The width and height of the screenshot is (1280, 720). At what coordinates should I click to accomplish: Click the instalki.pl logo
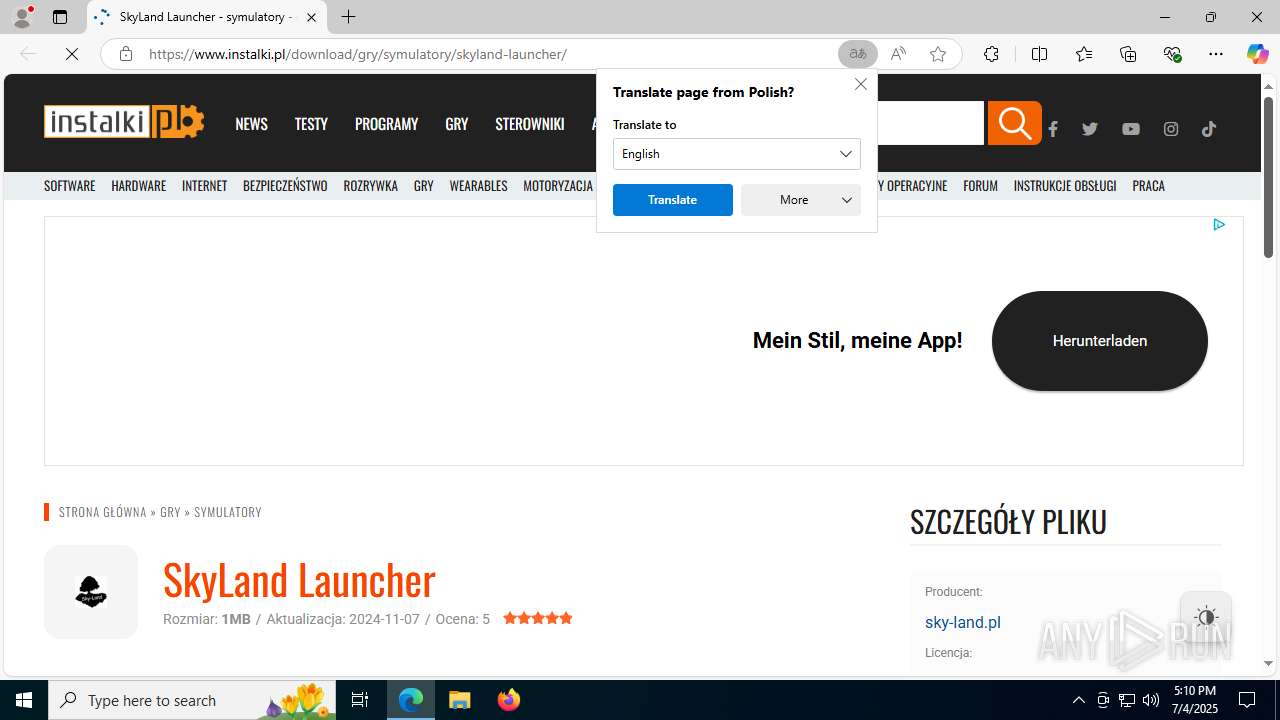coord(124,122)
